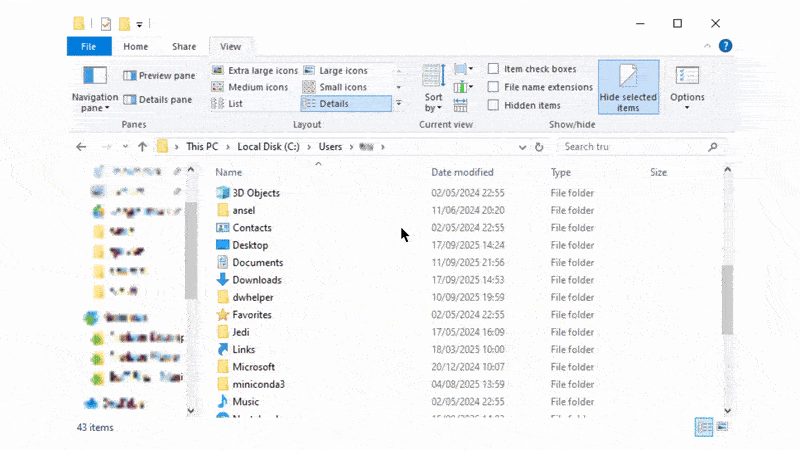The image size is (800, 450).
Task: Open the Sort by dropdown
Action: (x=433, y=88)
